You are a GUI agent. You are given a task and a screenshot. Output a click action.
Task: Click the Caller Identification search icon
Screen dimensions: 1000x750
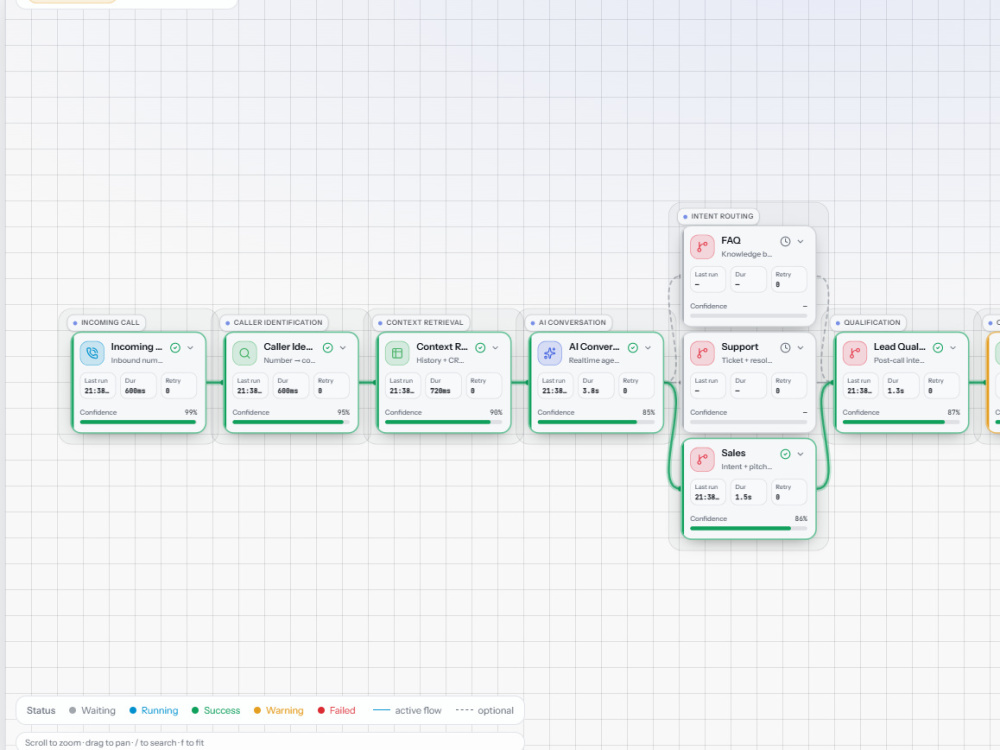[244, 353]
